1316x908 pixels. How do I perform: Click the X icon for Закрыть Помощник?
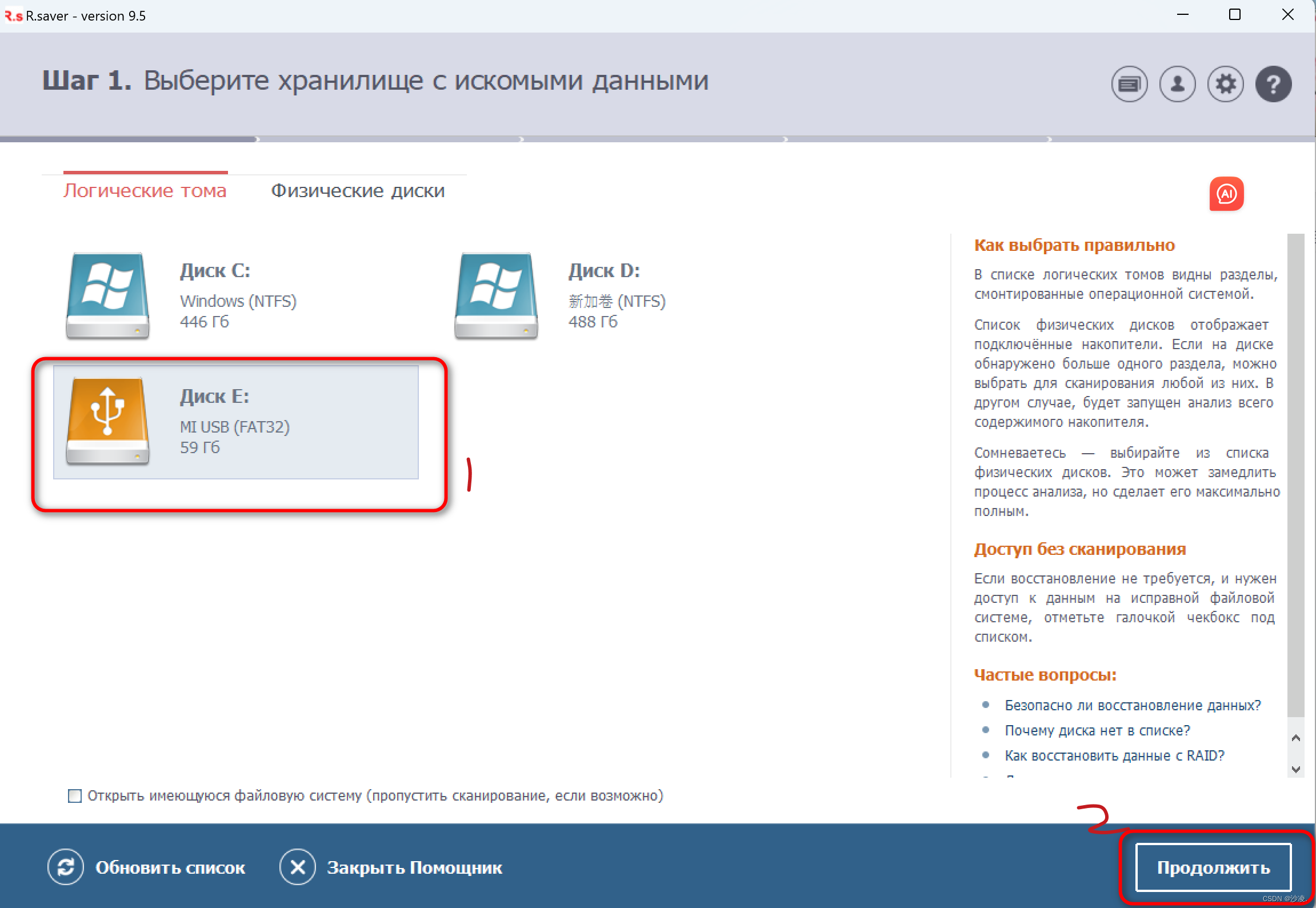(x=297, y=867)
